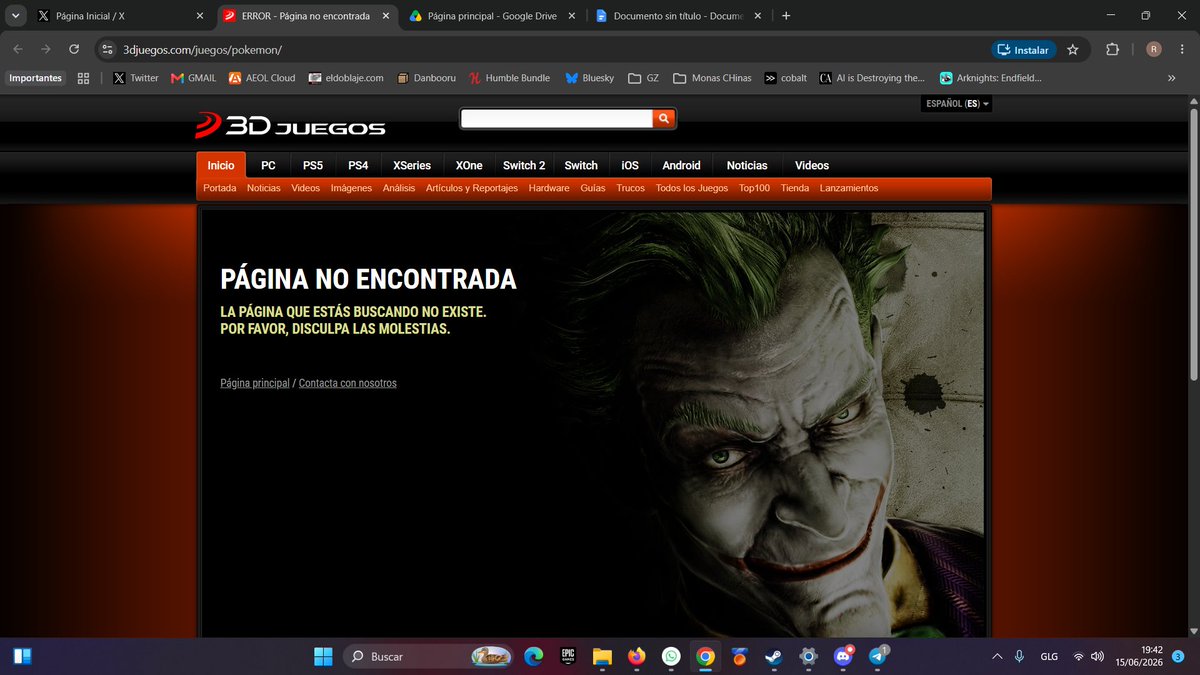The height and width of the screenshot is (675, 1200).
Task: Open the Settings gear in the taskbar
Action: point(809,656)
